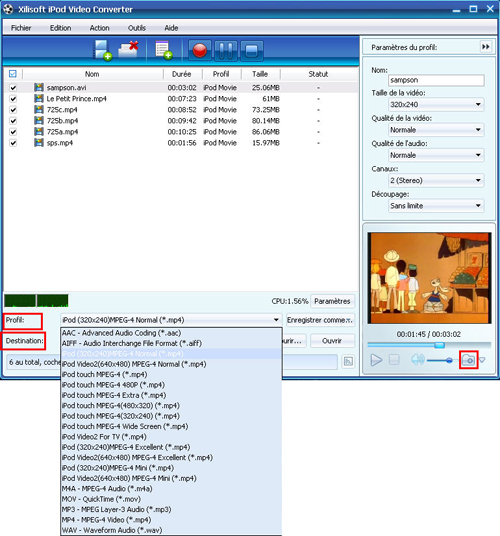The image size is (500, 536).
Task: Click the file icon of Le Petit Prince.mp4
Action: click(39, 98)
